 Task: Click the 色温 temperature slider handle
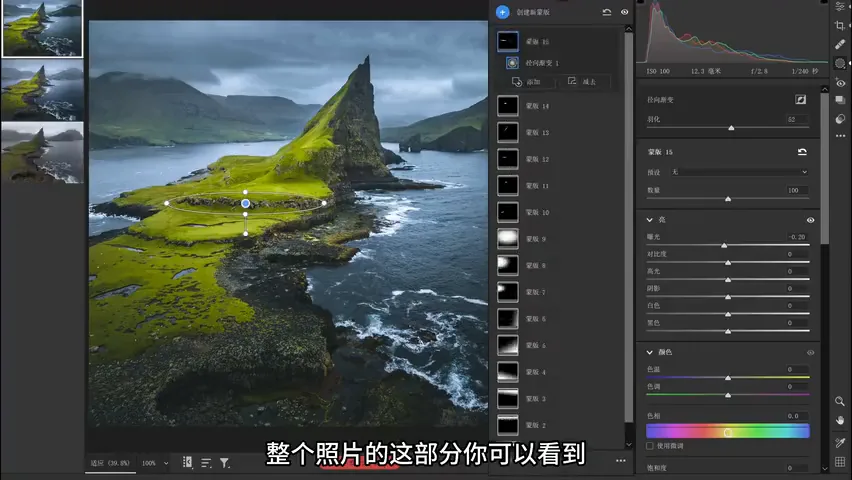tap(728, 378)
